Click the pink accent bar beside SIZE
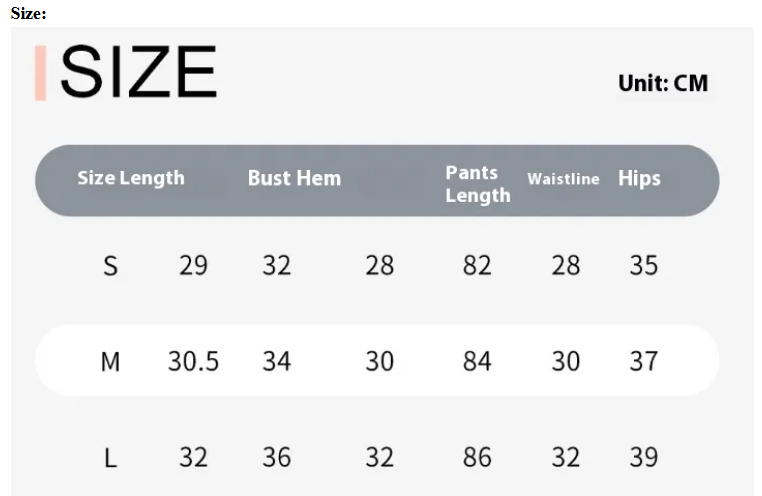Screen dimensions: 762x496 40,72
